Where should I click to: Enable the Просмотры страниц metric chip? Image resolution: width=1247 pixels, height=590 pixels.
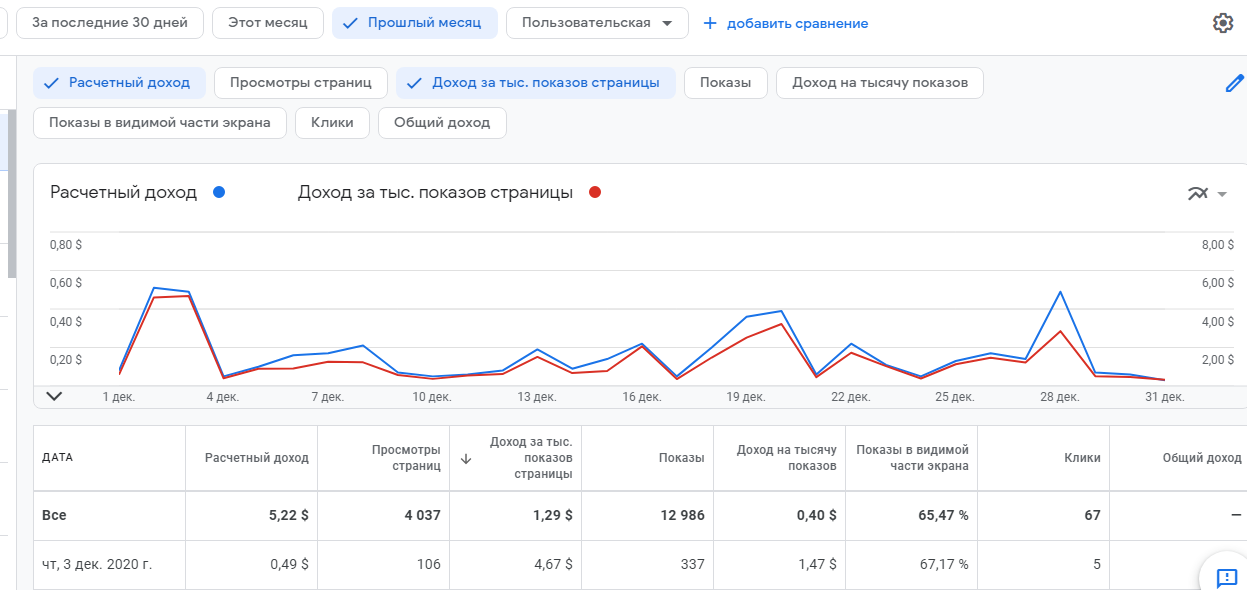(x=301, y=83)
